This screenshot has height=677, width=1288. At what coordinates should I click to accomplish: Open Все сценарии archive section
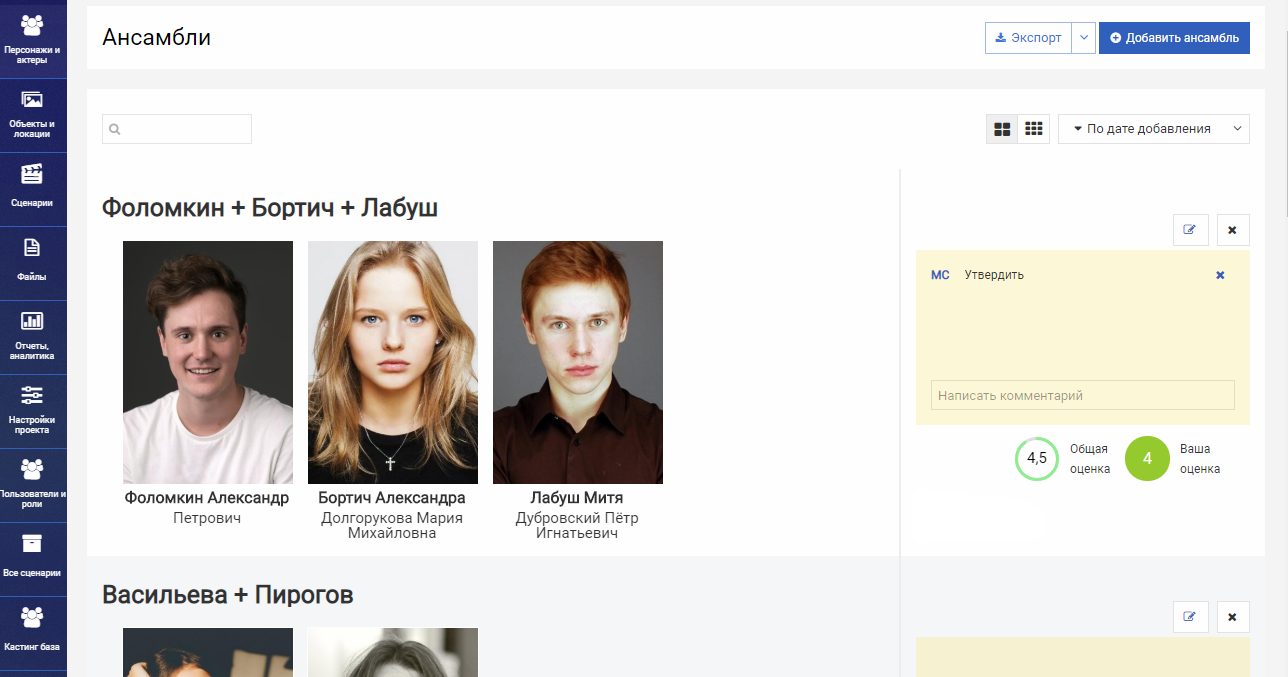tap(33, 559)
